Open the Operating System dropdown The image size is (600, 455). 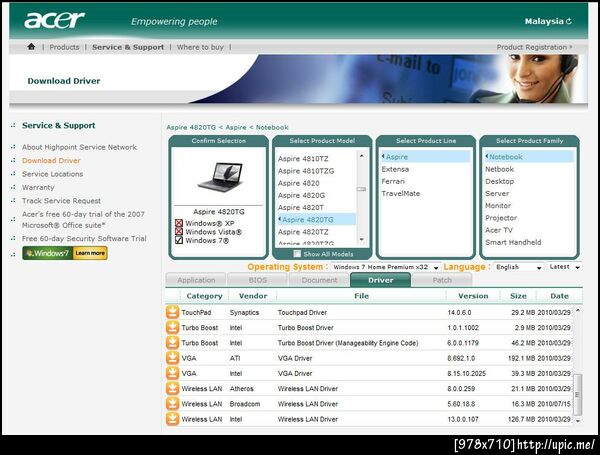(385, 267)
